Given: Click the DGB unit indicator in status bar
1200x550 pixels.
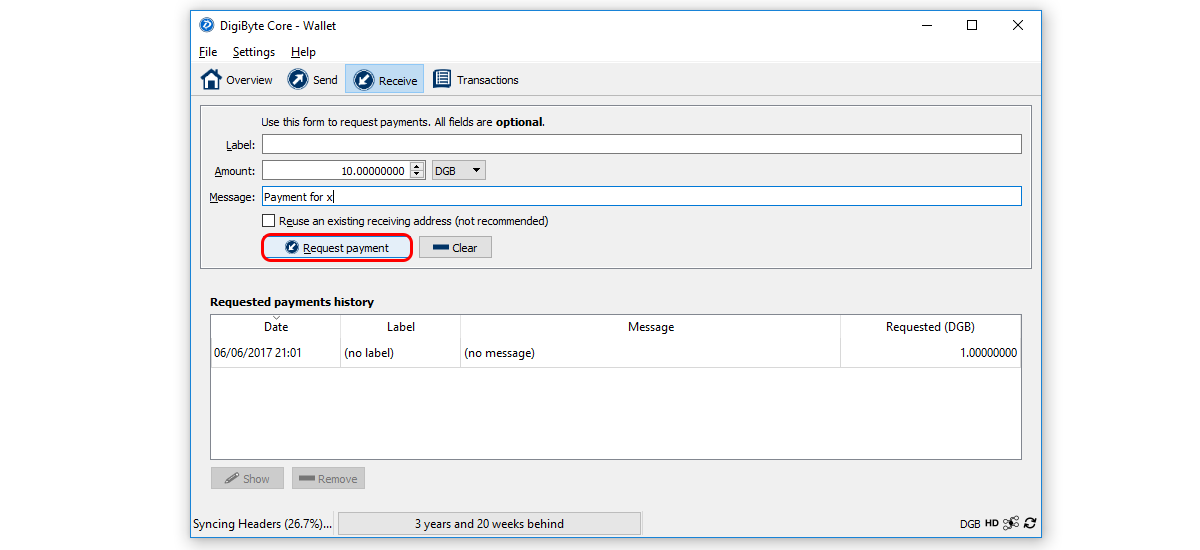Looking at the screenshot, I should coord(970,523).
